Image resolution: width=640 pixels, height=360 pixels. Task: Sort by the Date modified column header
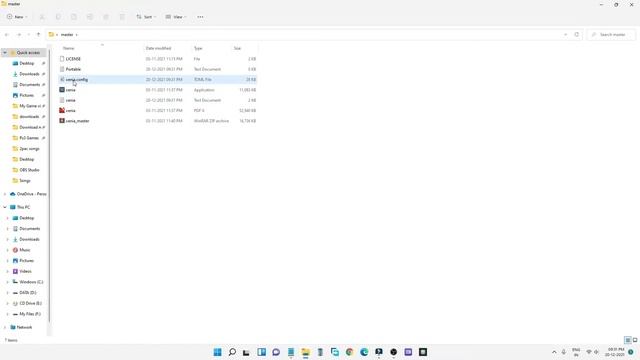point(158,48)
